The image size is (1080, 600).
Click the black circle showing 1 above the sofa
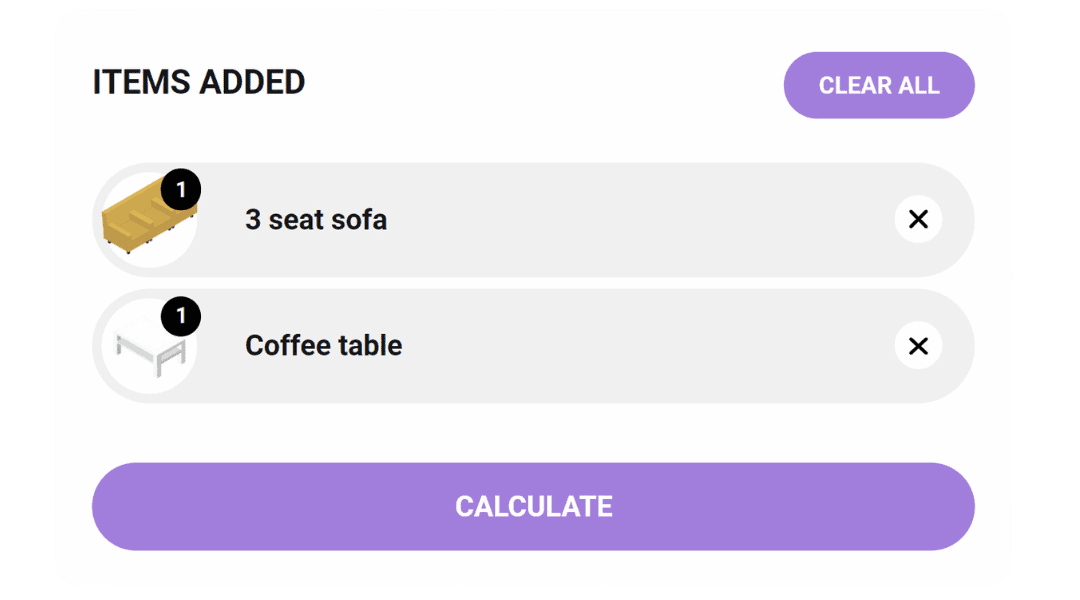181,189
